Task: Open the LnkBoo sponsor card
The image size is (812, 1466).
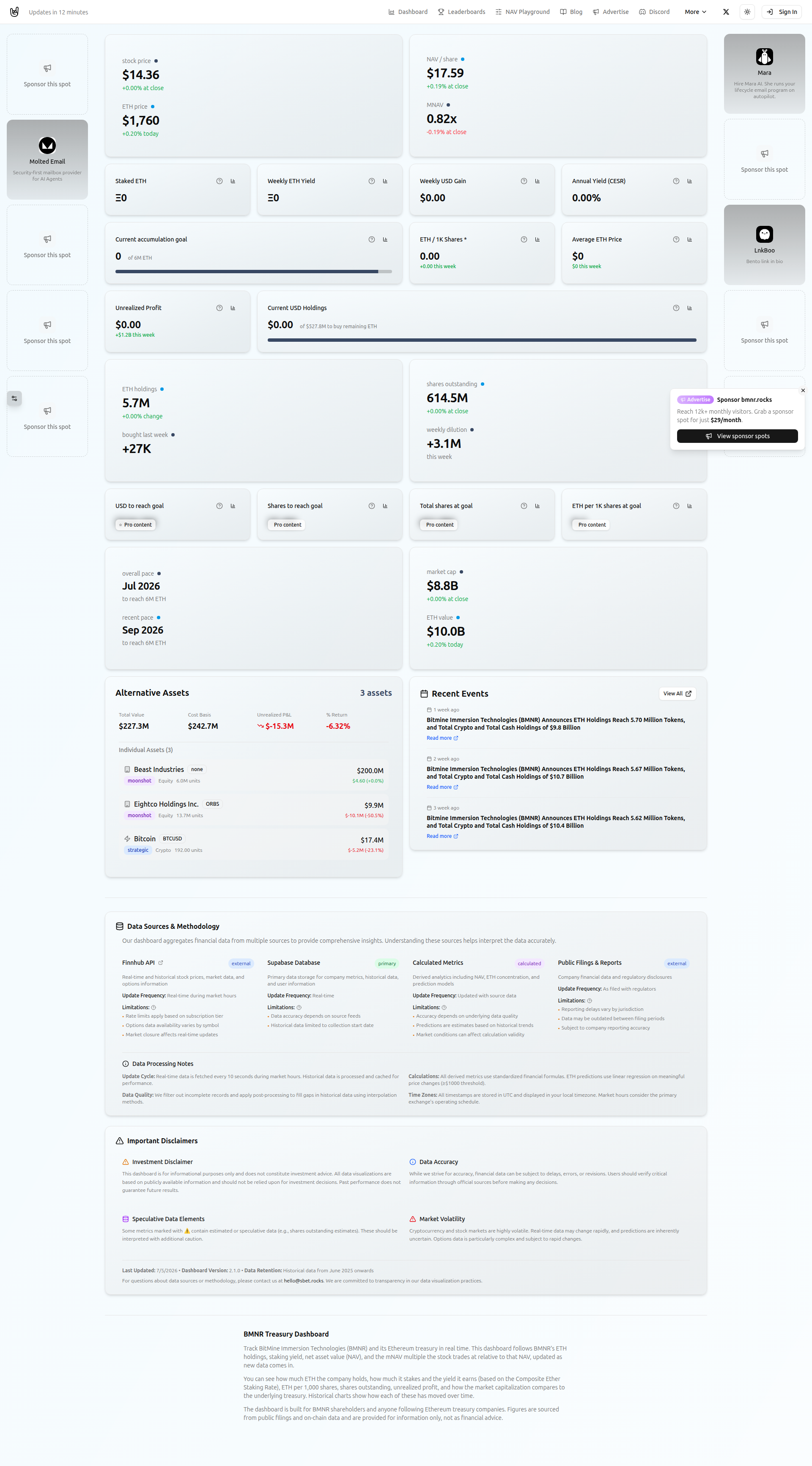Action: point(764,245)
